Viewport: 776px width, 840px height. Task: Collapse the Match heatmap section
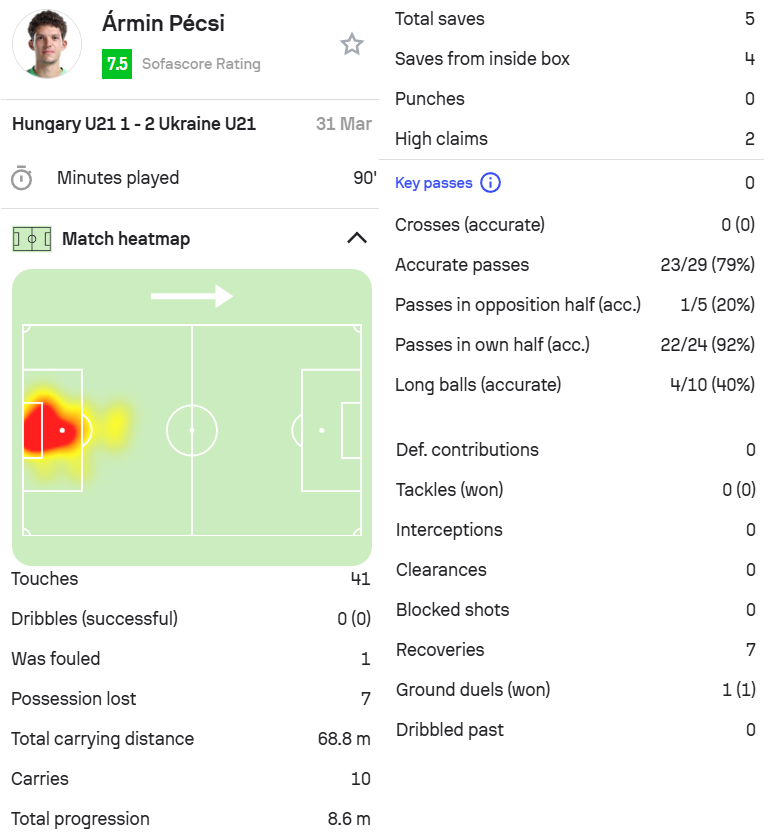pos(356,238)
